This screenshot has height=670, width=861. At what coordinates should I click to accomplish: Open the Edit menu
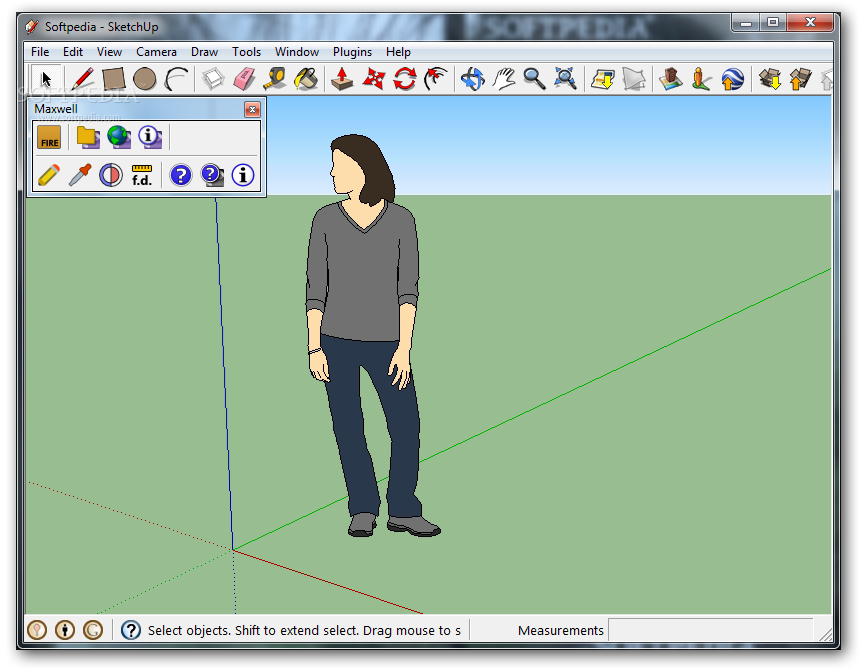[72, 52]
